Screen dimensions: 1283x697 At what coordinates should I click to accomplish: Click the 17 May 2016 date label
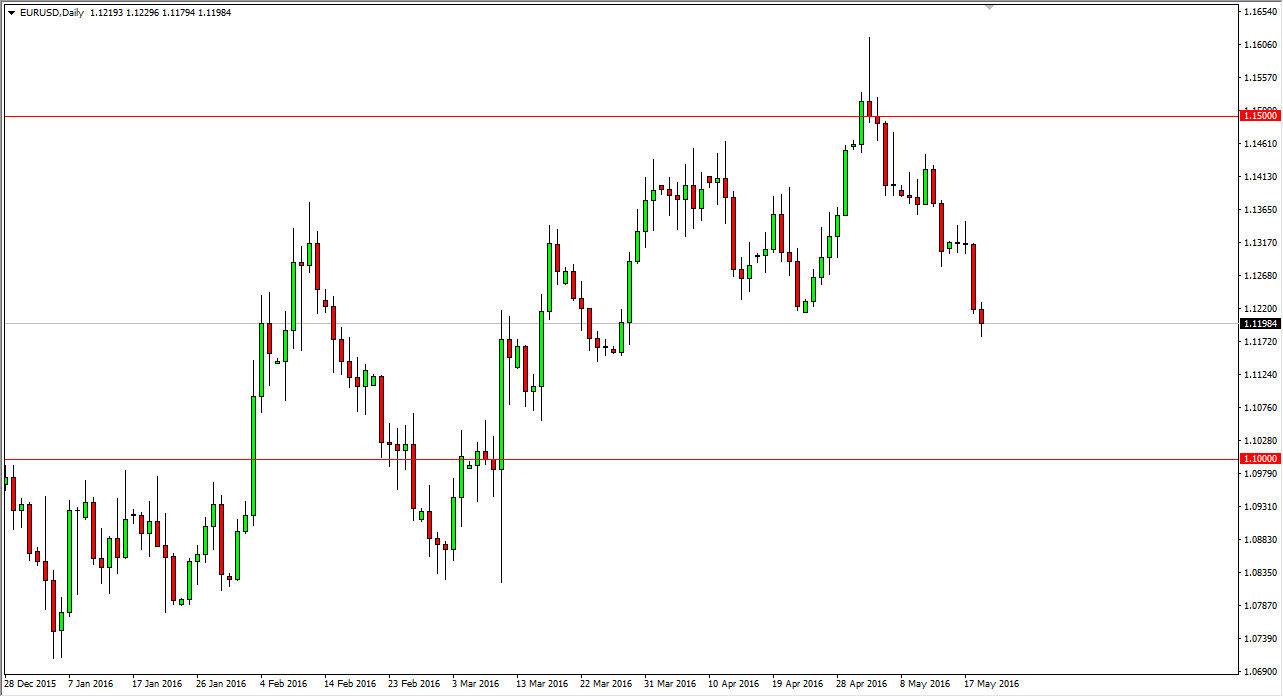pyautogui.click(x=991, y=685)
